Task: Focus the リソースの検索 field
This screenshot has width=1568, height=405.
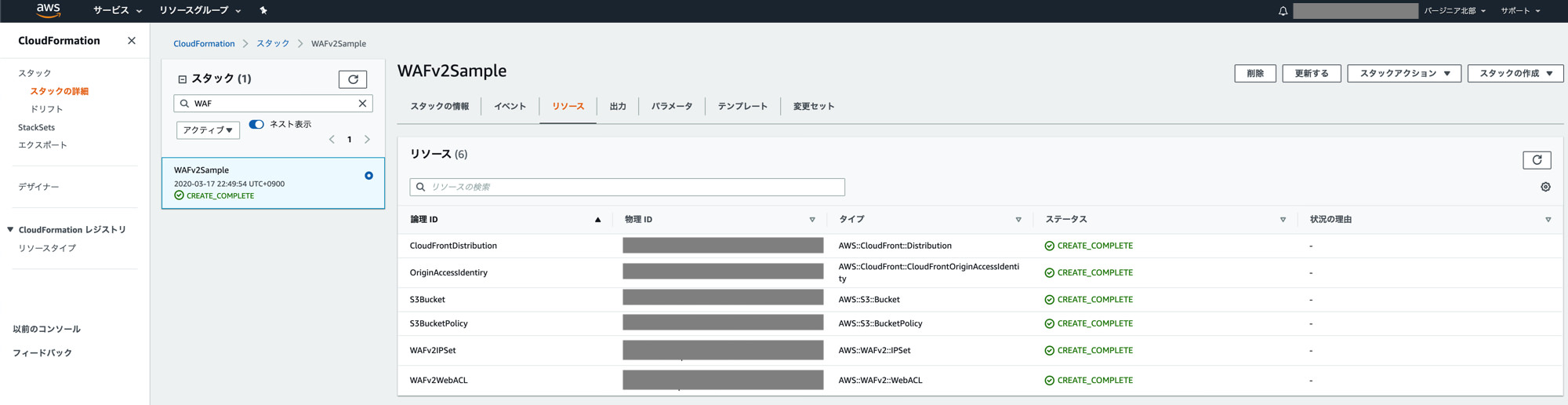Action: tap(627, 187)
